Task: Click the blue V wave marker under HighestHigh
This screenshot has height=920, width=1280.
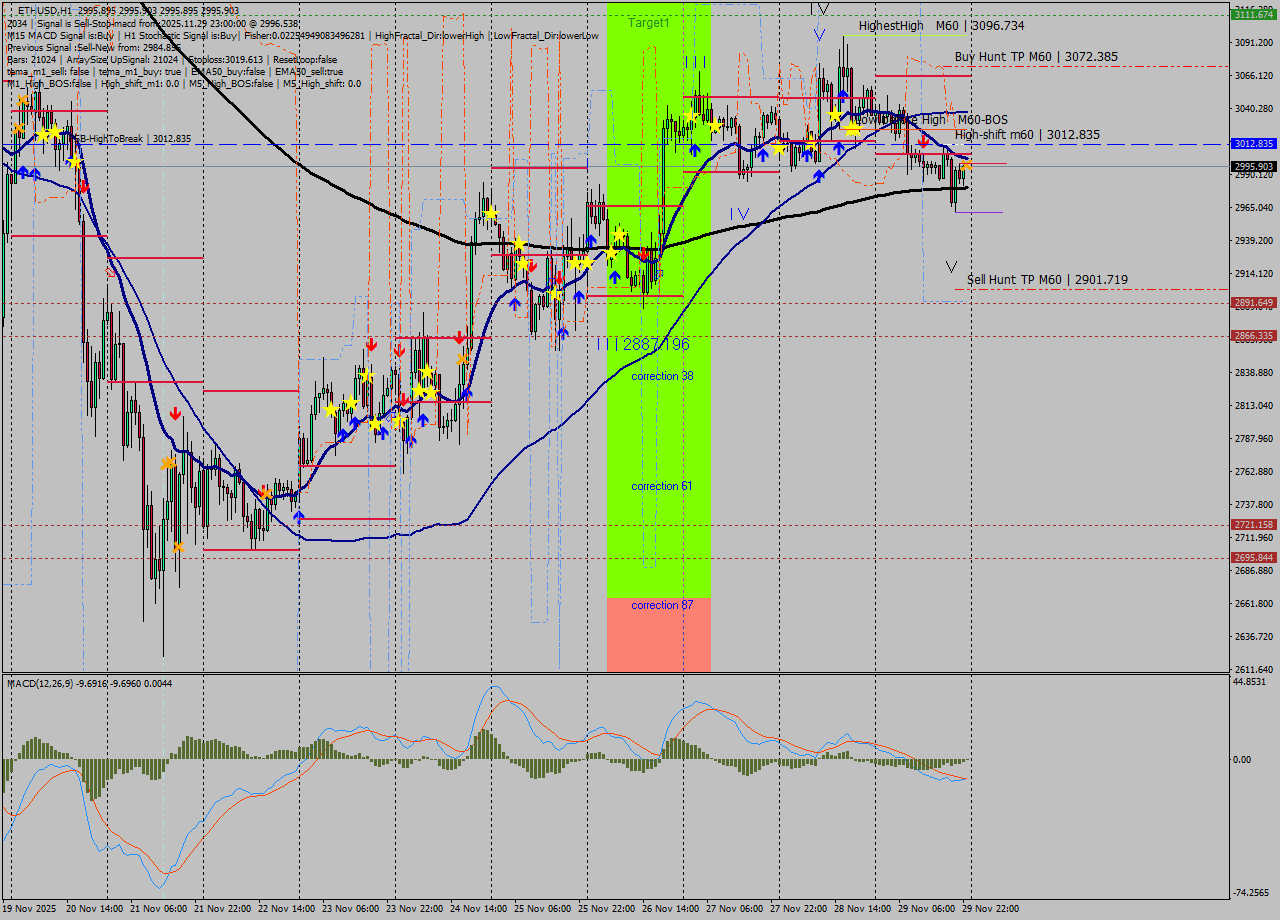Action: click(x=819, y=35)
